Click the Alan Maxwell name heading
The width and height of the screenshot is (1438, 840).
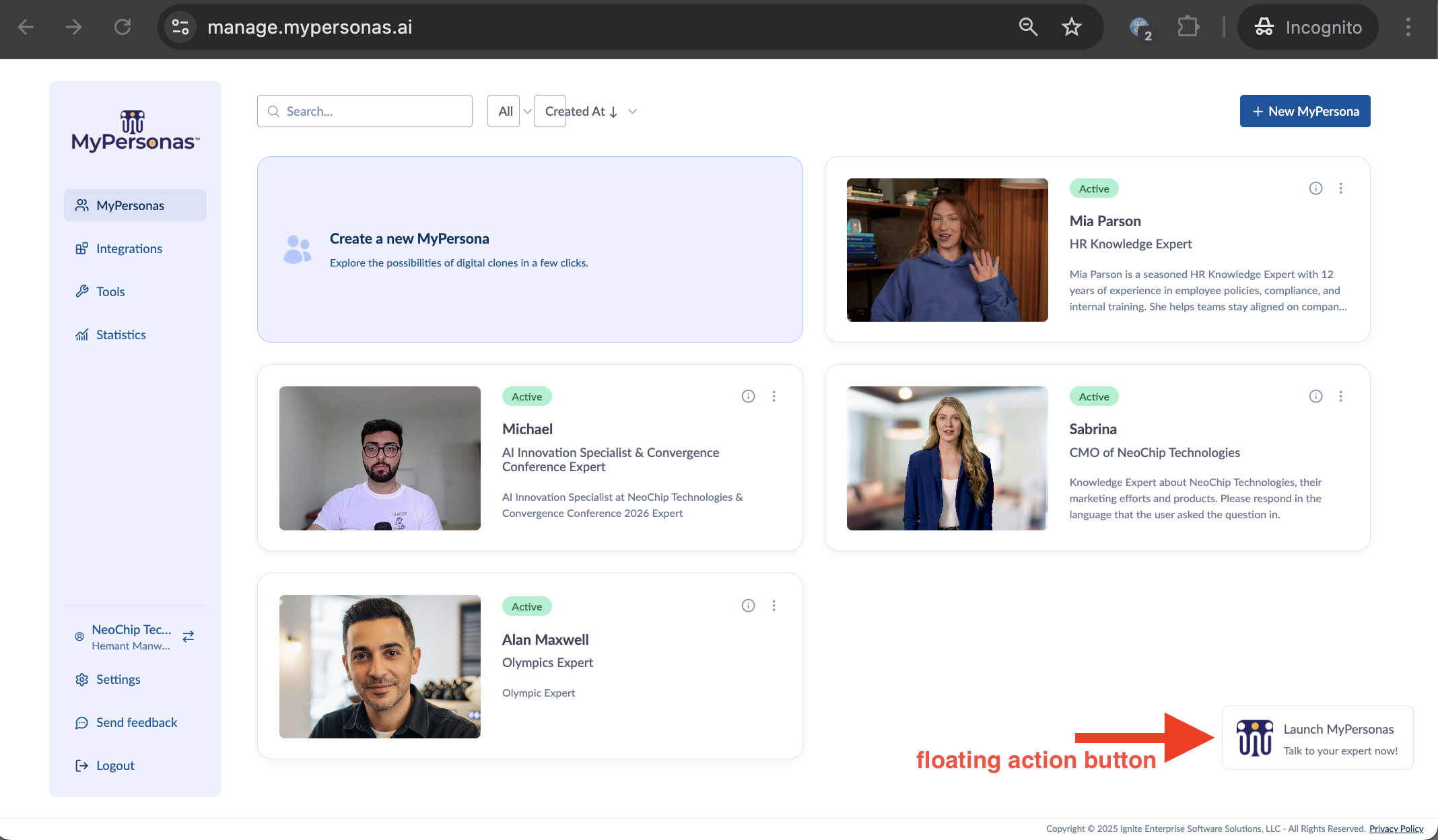click(x=545, y=639)
